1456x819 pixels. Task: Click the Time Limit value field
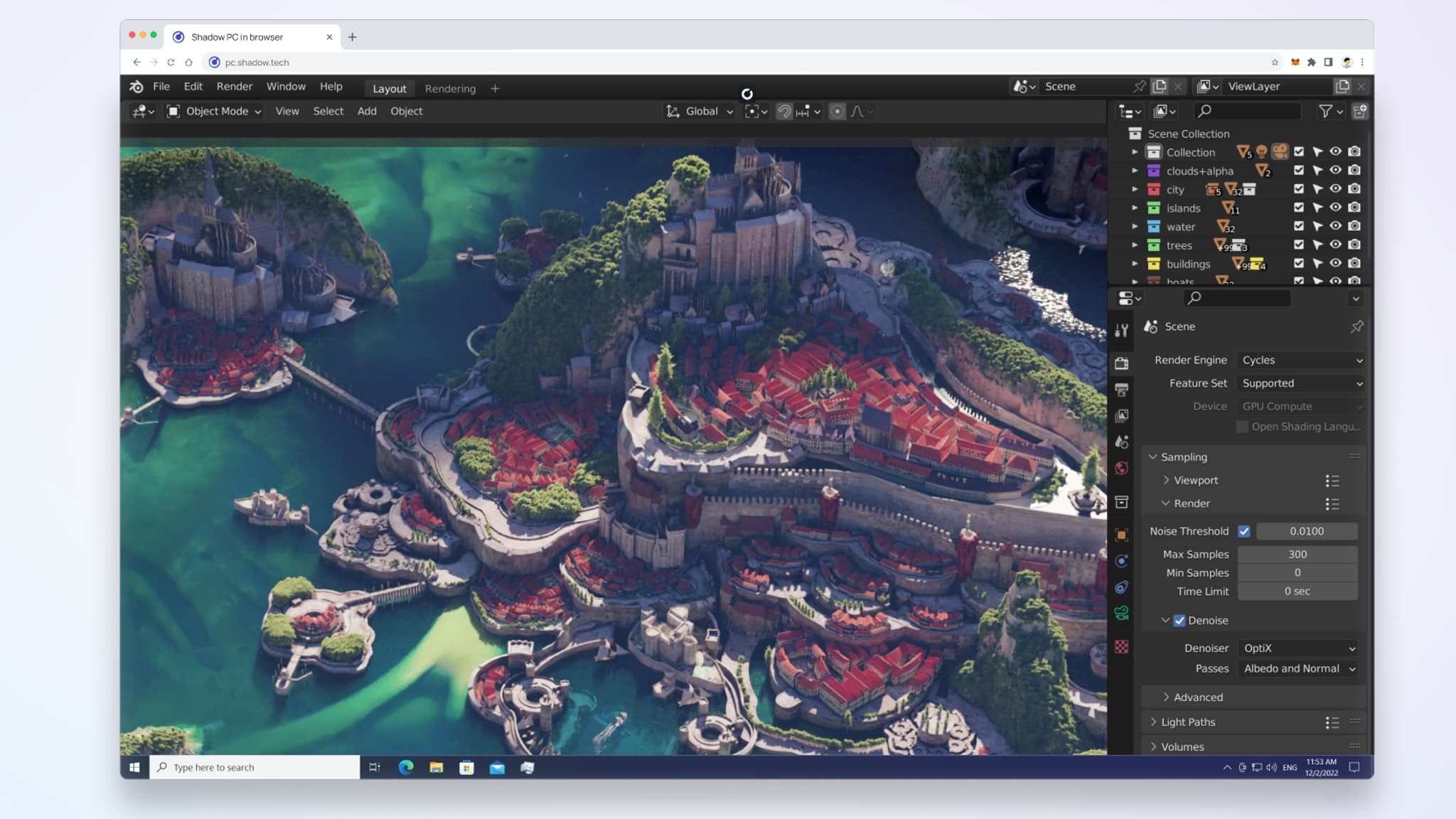coord(1297,591)
